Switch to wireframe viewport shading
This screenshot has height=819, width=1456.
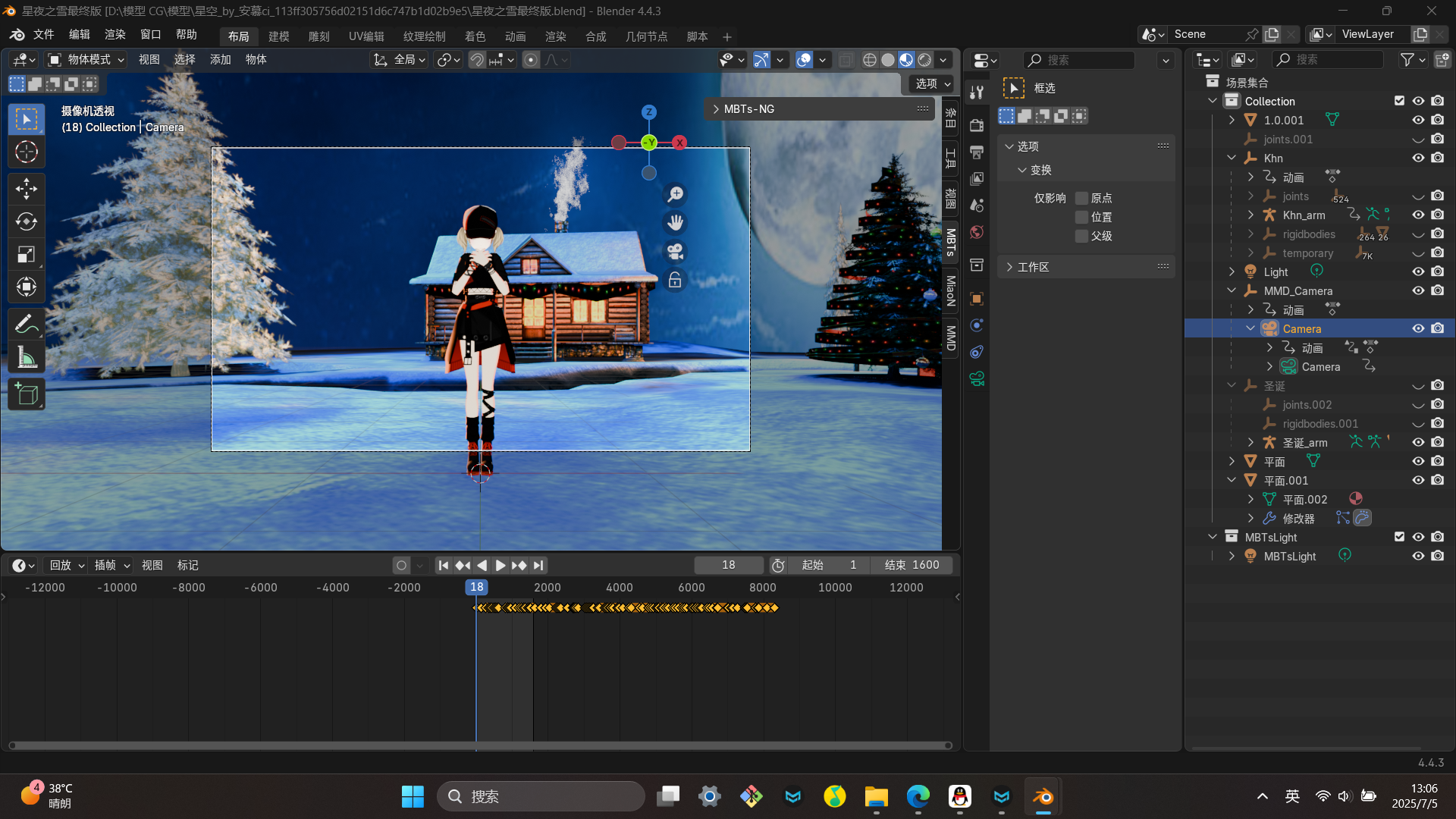tap(870, 60)
